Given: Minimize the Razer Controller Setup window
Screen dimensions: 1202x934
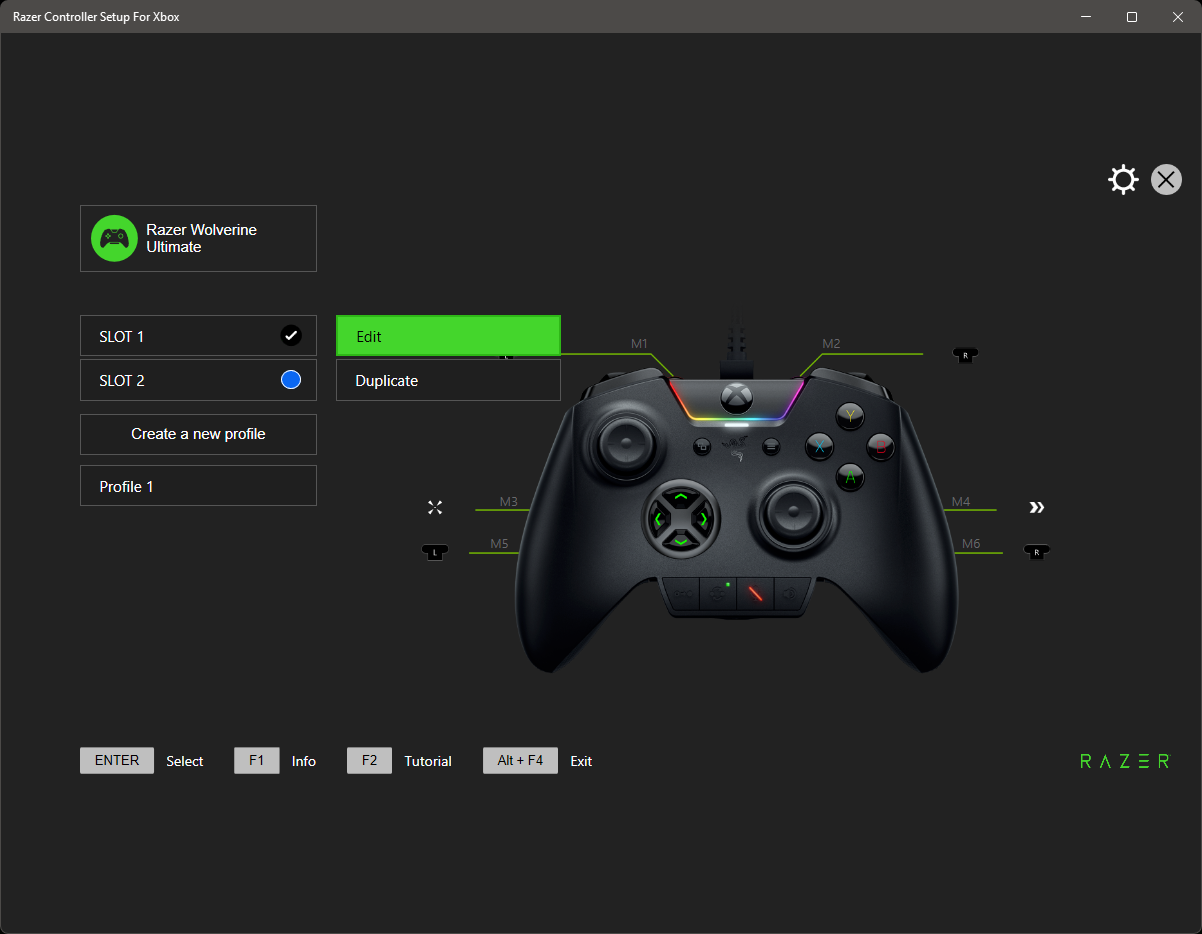Looking at the screenshot, I should coord(1085,17).
